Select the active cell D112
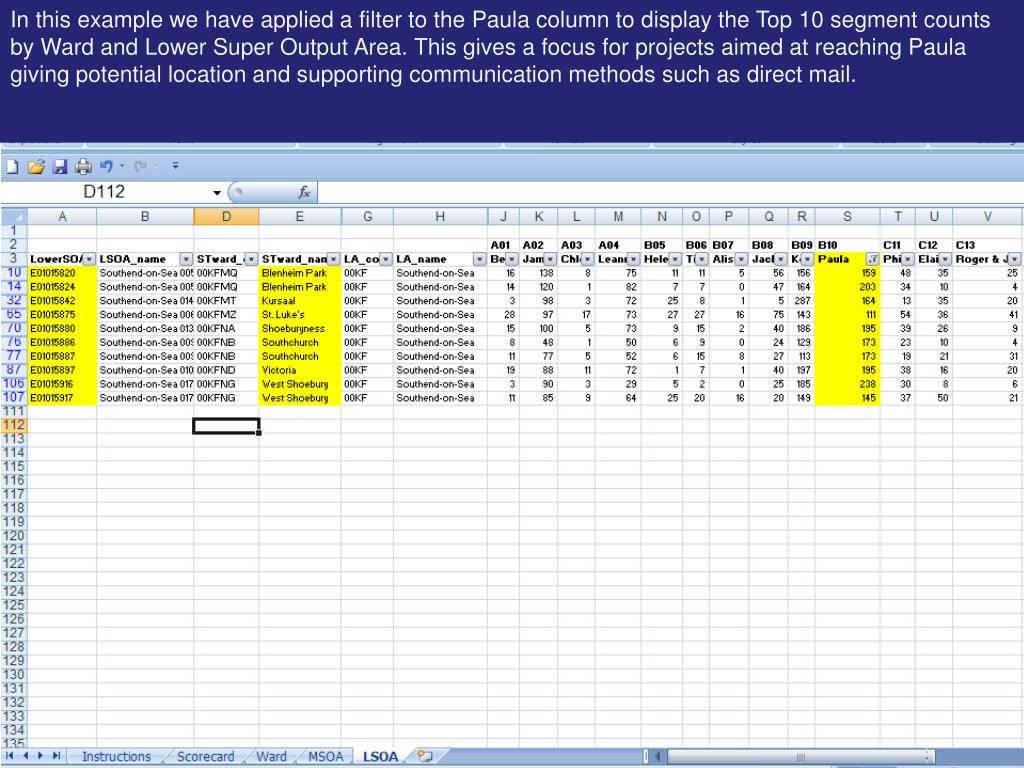 (226, 426)
